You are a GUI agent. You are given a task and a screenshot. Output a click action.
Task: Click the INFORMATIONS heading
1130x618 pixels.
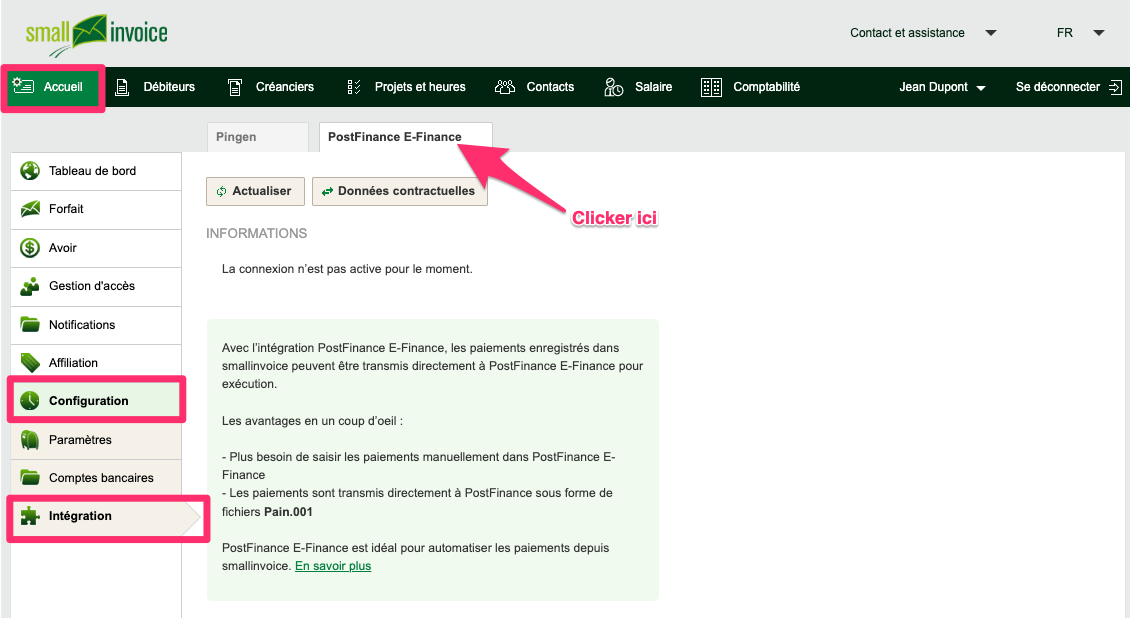point(257,233)
